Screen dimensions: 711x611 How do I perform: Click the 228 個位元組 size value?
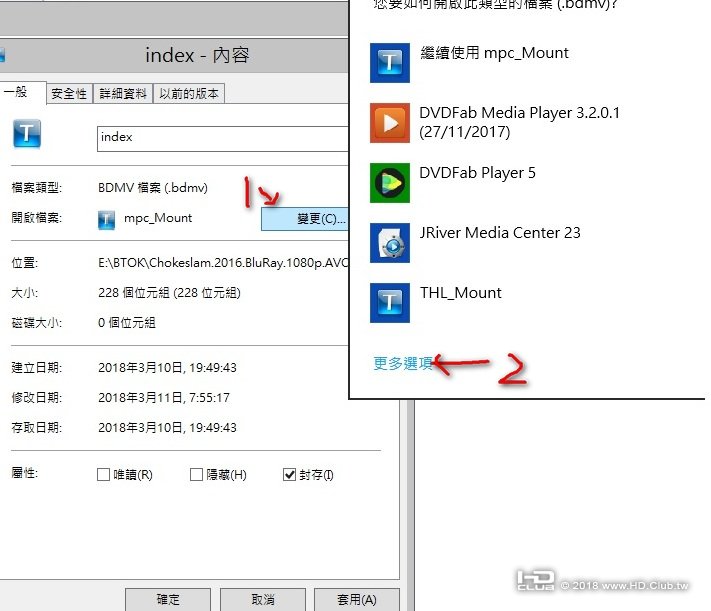pyautogui.click(x=169, y=293)
